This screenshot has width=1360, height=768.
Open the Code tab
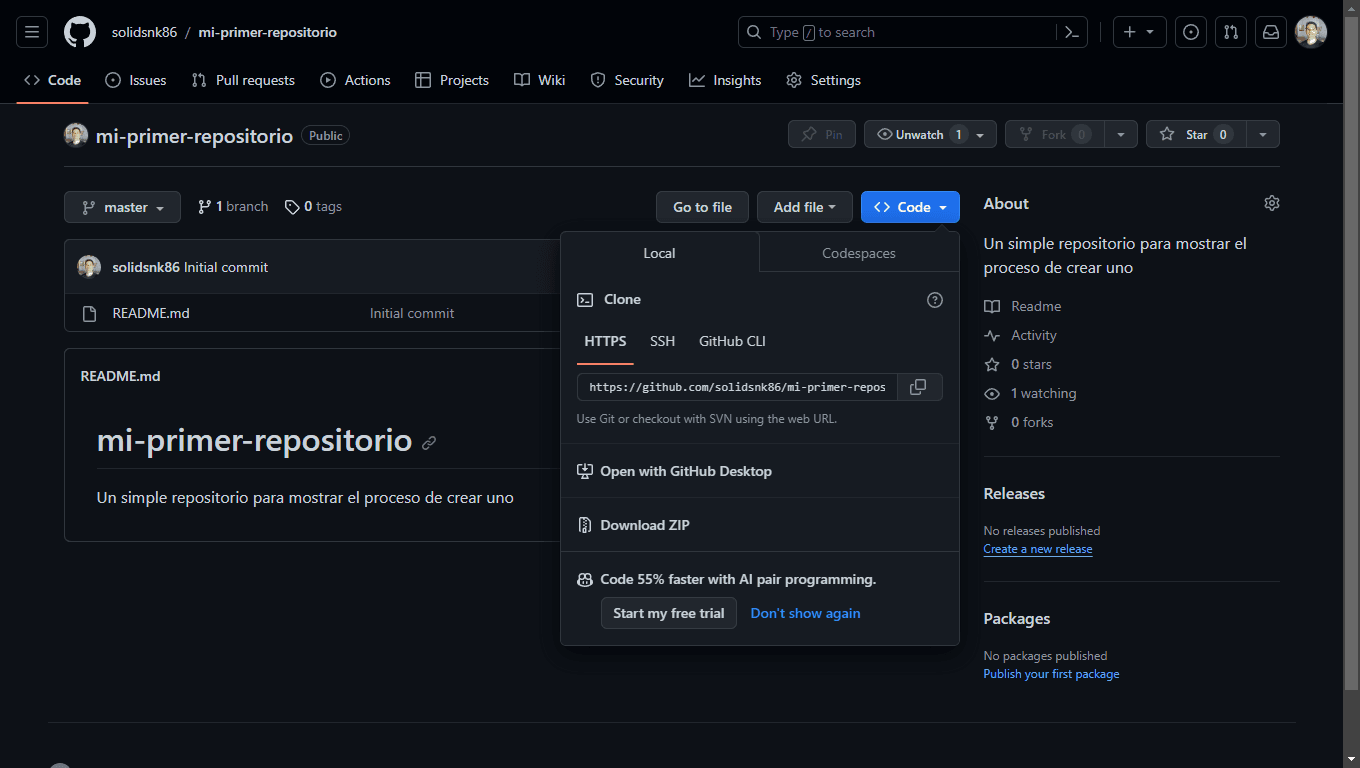click(52, 80)
